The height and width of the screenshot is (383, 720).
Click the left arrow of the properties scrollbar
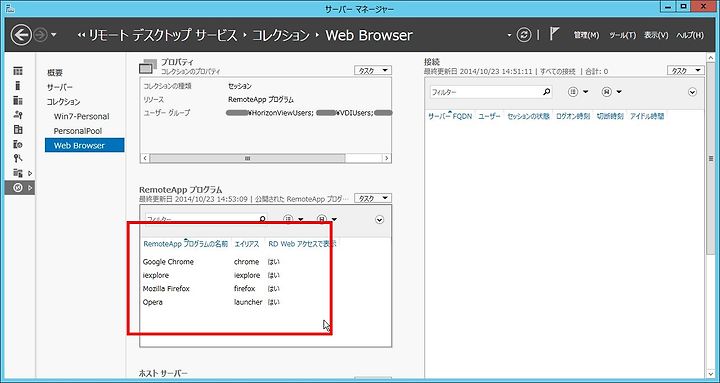coord(145,158)
